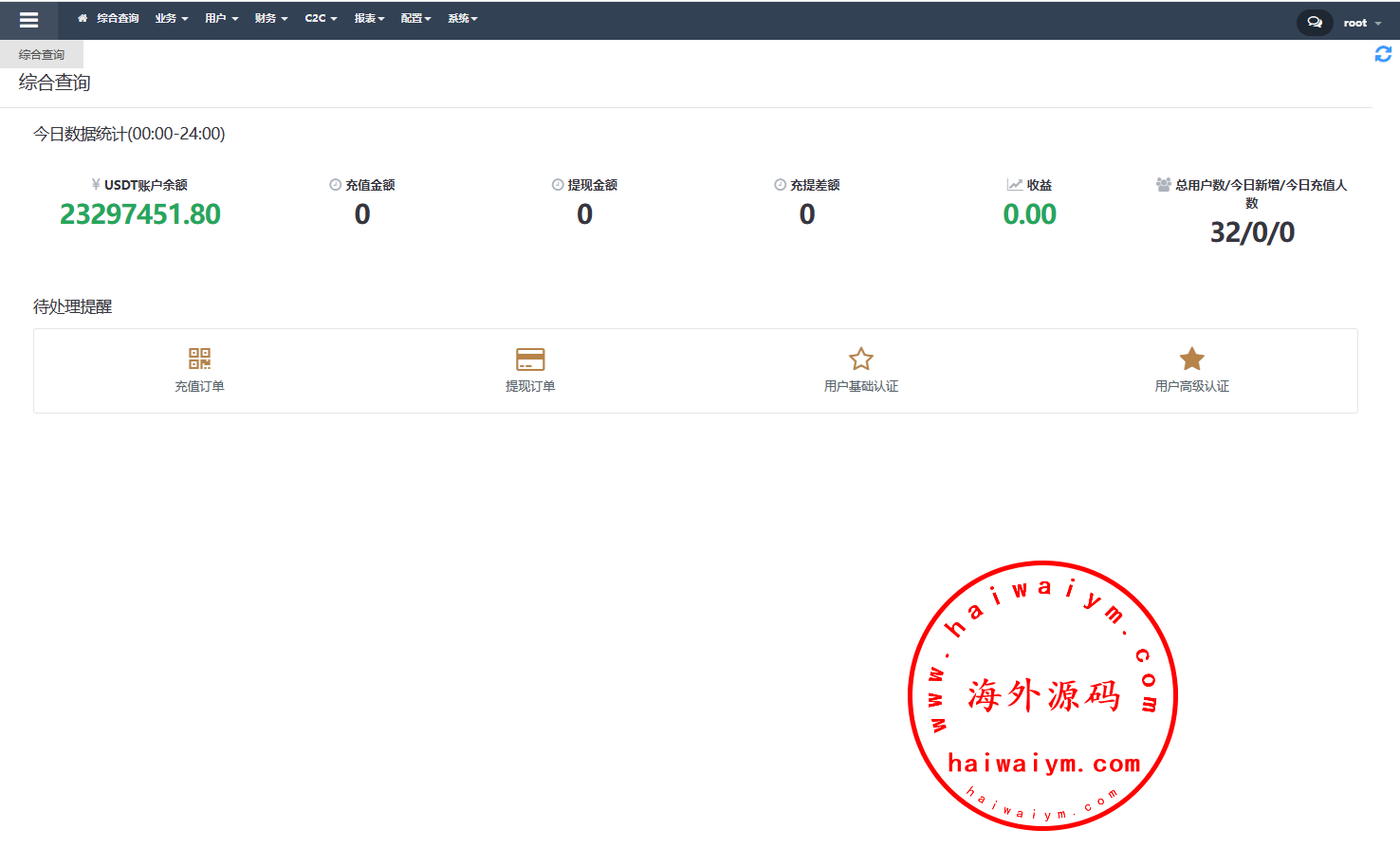
Task: Select the 综合查询 page tab
Action: (42, 55)
